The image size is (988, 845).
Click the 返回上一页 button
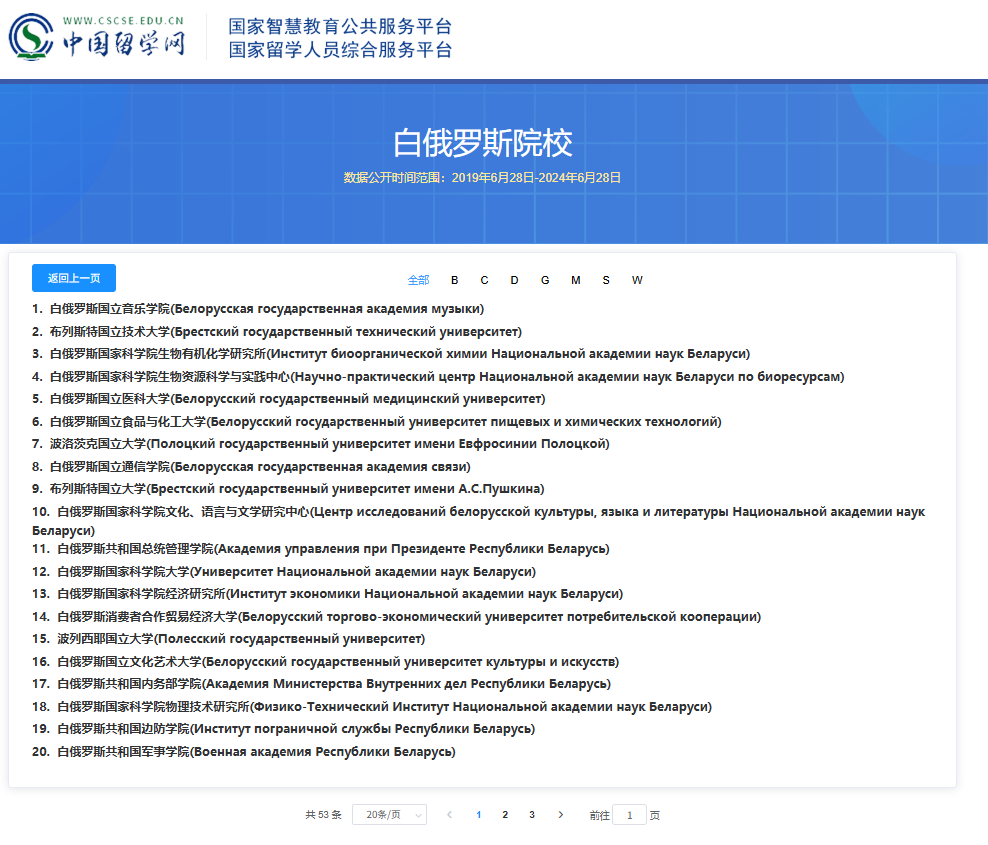(x=73, y=277)
